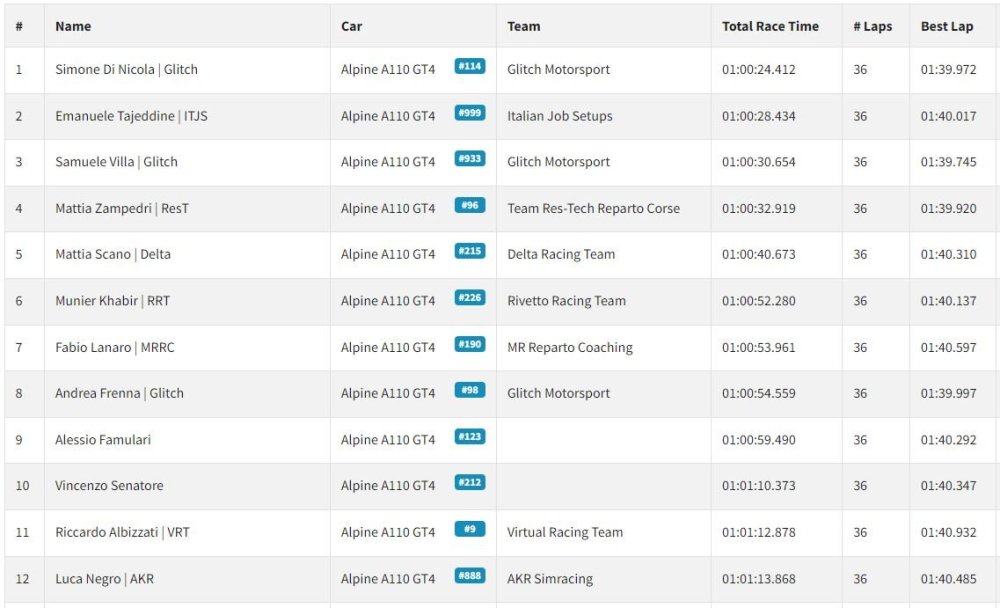Sort by the Team column header
Viewport: 1000px width, 608px height.
[x=524, y=26]
